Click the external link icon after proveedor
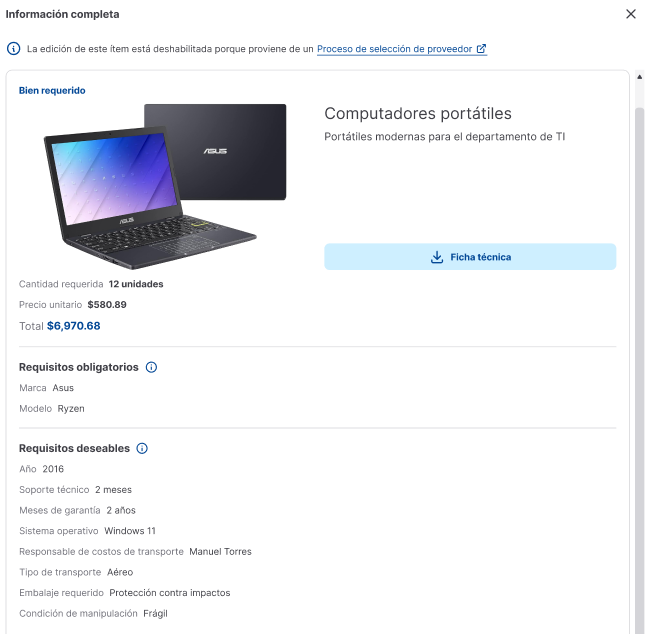The height and width of the screenshot is (634, 650). [x=481, y=49]
